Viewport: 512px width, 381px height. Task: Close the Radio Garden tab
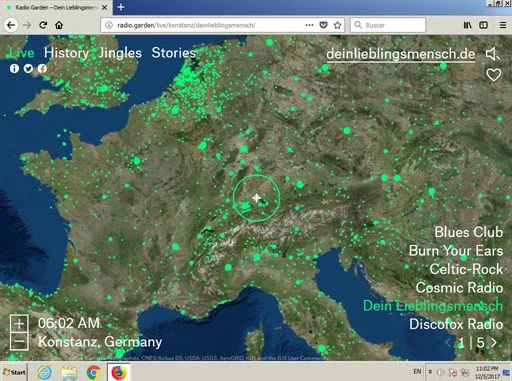coord(104,7)
